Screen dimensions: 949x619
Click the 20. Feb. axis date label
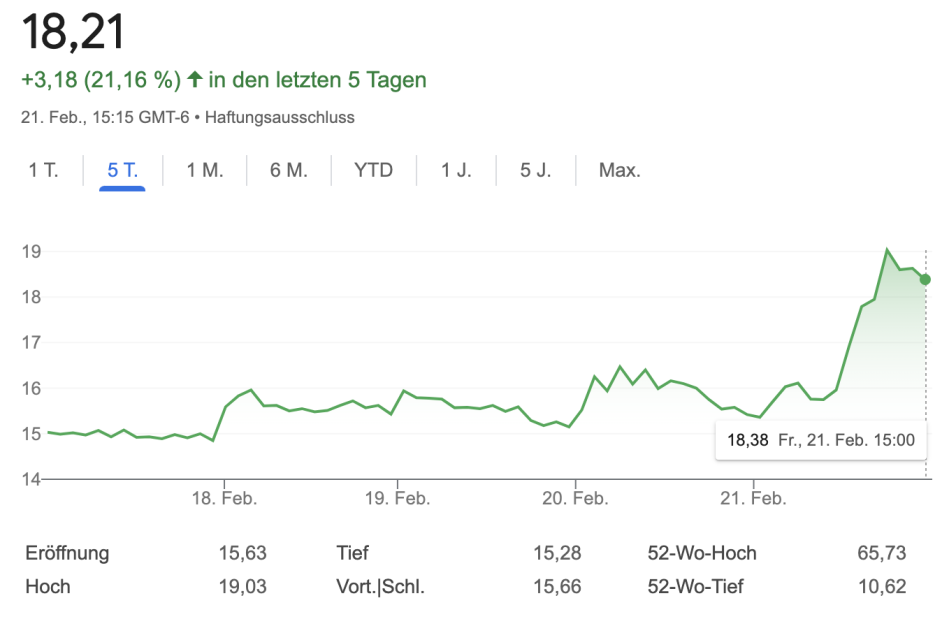573,498
